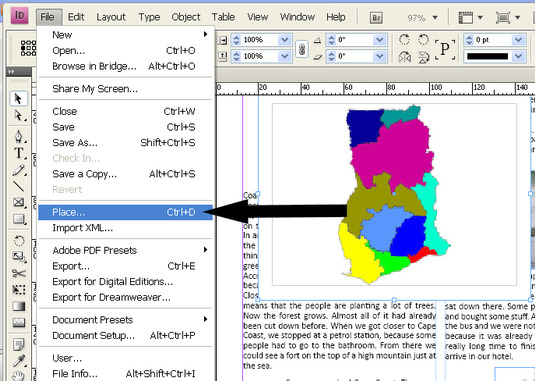This screenshot has height=381, width=535.
Task: Click the Ghana map image in the frame
Action: 394,194
